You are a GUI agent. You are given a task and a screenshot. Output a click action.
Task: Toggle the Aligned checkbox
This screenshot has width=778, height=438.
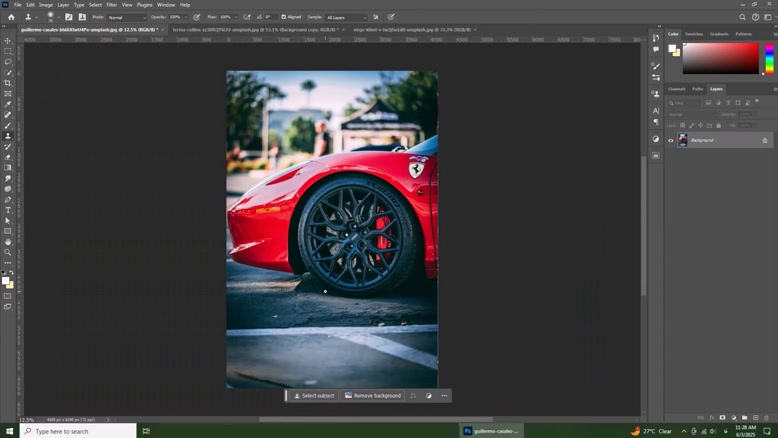pyautogui.click(x=284, y=17)
